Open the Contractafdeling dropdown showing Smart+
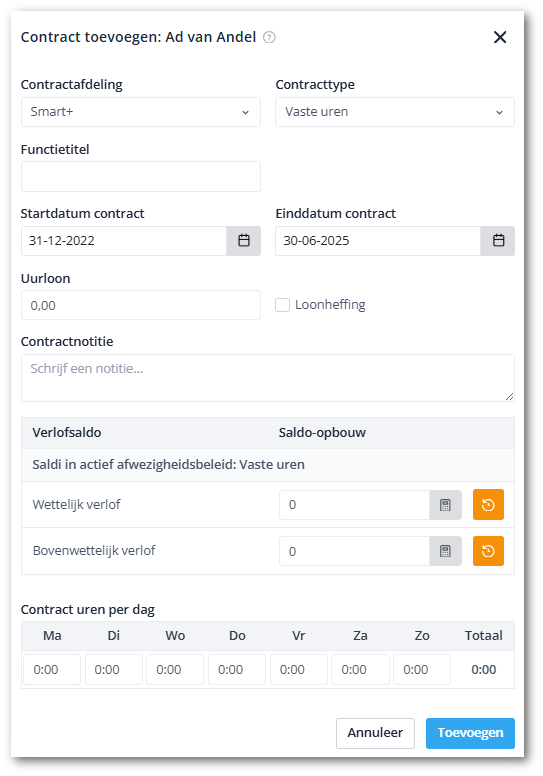543x776 pixels. (141, 112)
